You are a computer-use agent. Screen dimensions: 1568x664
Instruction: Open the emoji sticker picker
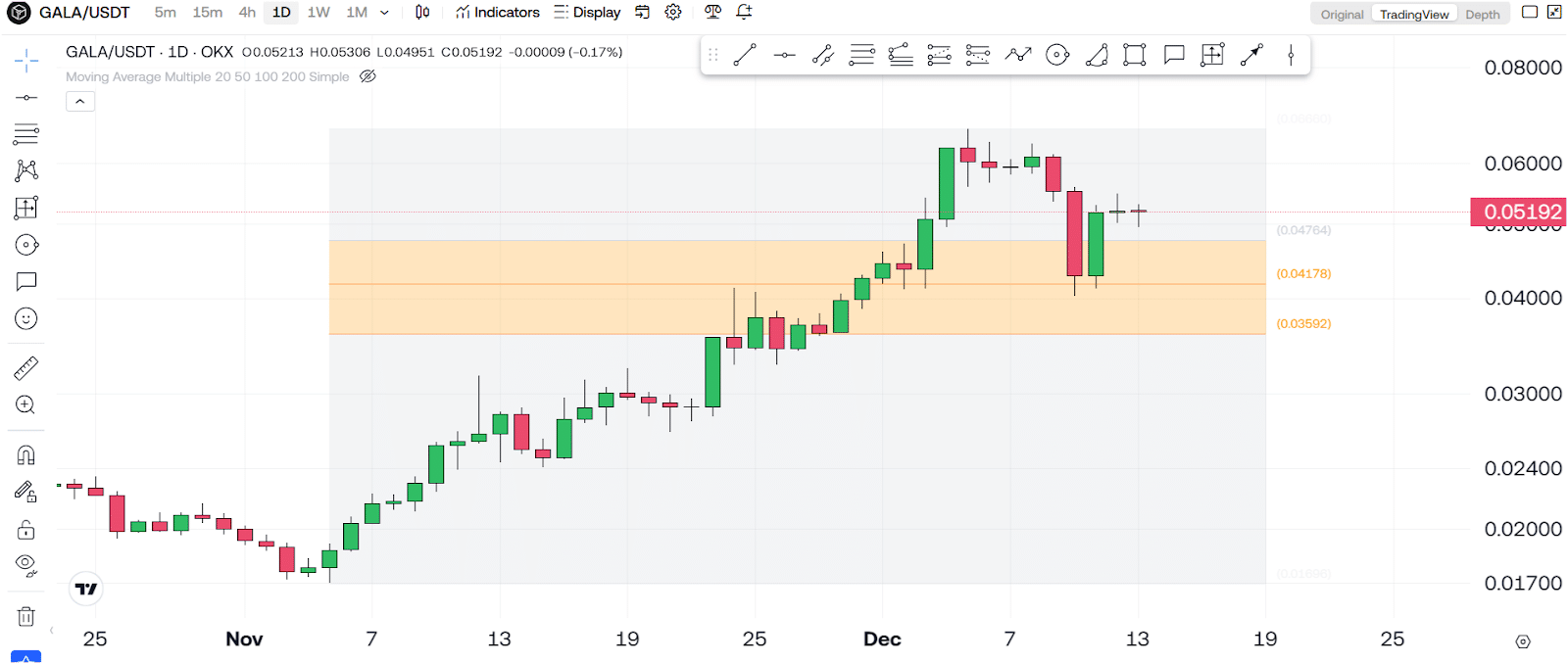point(26,318)
